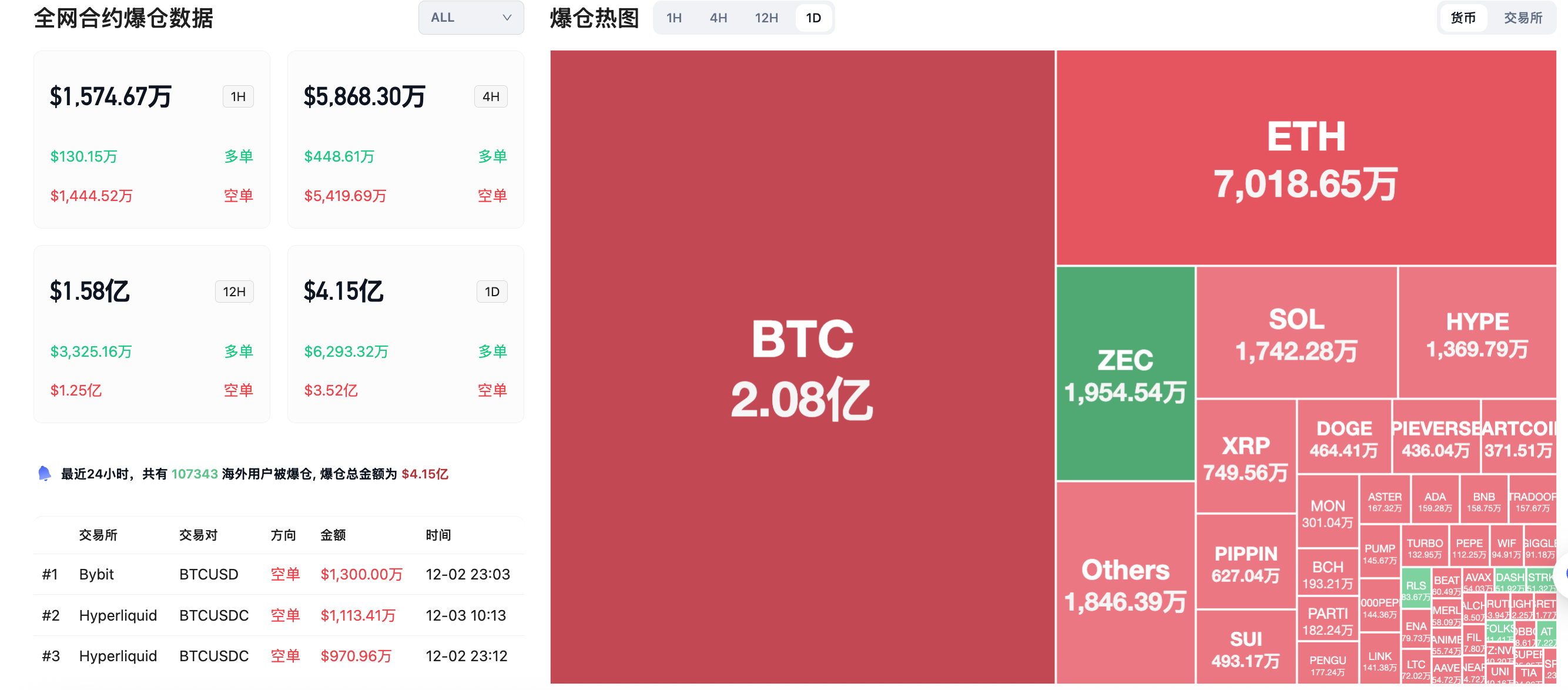
Task: Switch heatmap to 4H timeframe
Action: coord(718,18)
